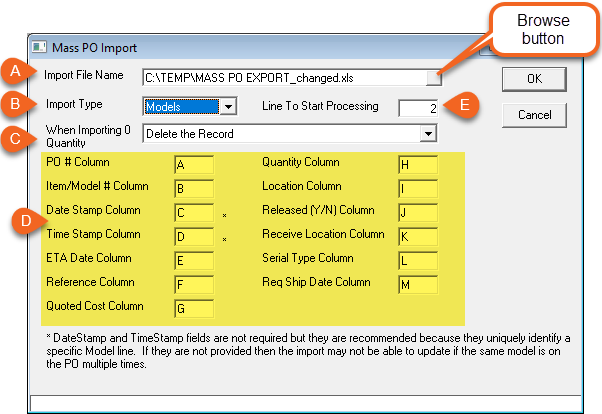Click the Released (Y/N) Column input field
Viewport: 602px width, 414px height.
coord(418,213)
